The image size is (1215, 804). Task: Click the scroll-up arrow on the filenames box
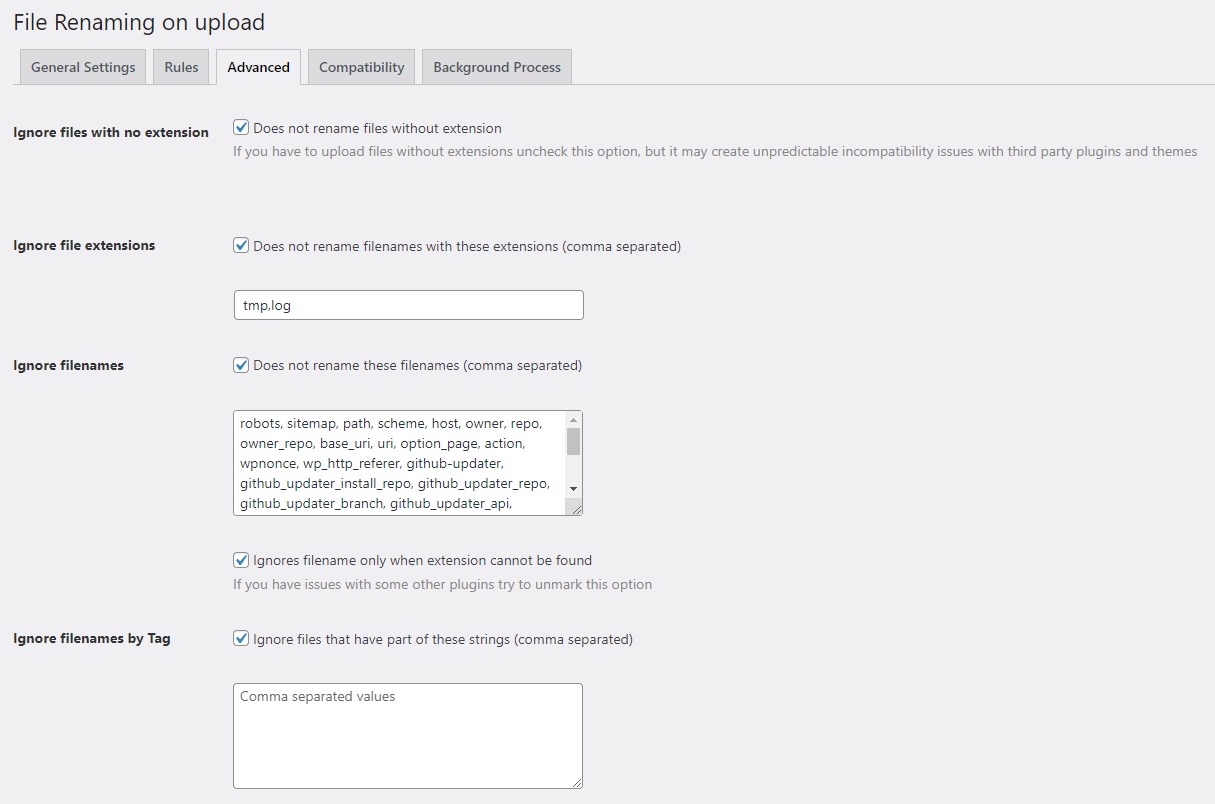point(574,418)
